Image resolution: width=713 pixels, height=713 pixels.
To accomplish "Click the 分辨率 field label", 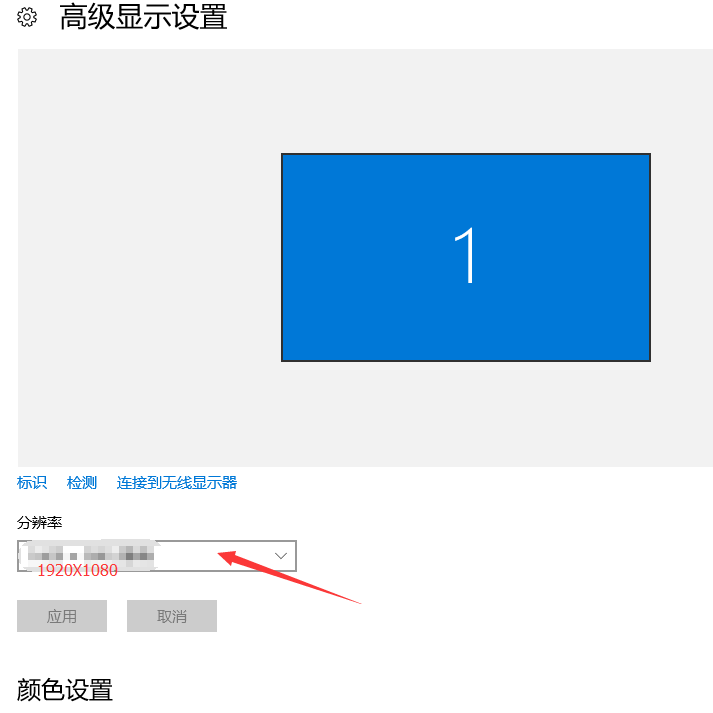I will tap(40, 522).
